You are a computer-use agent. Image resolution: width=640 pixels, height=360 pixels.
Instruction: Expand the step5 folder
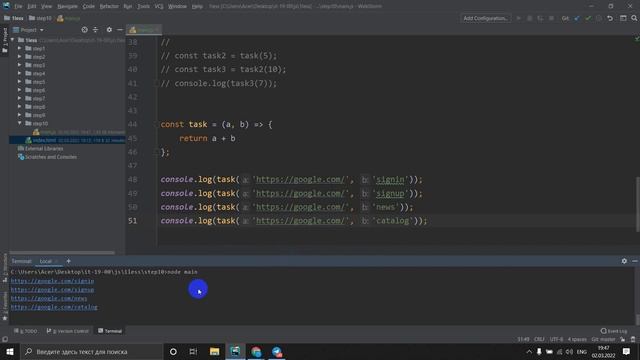(x=20, y=82)
